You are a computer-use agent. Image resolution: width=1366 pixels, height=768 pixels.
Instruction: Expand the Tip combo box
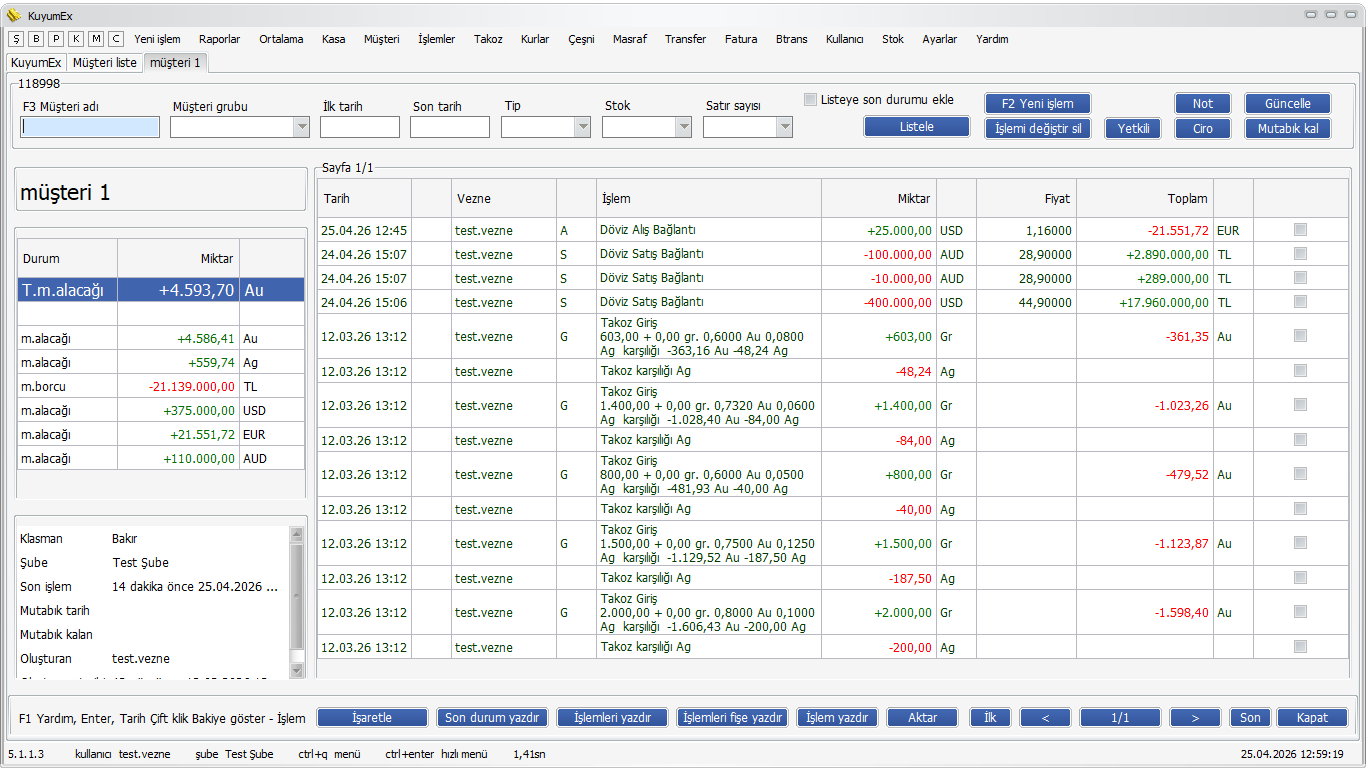[582, 127]
